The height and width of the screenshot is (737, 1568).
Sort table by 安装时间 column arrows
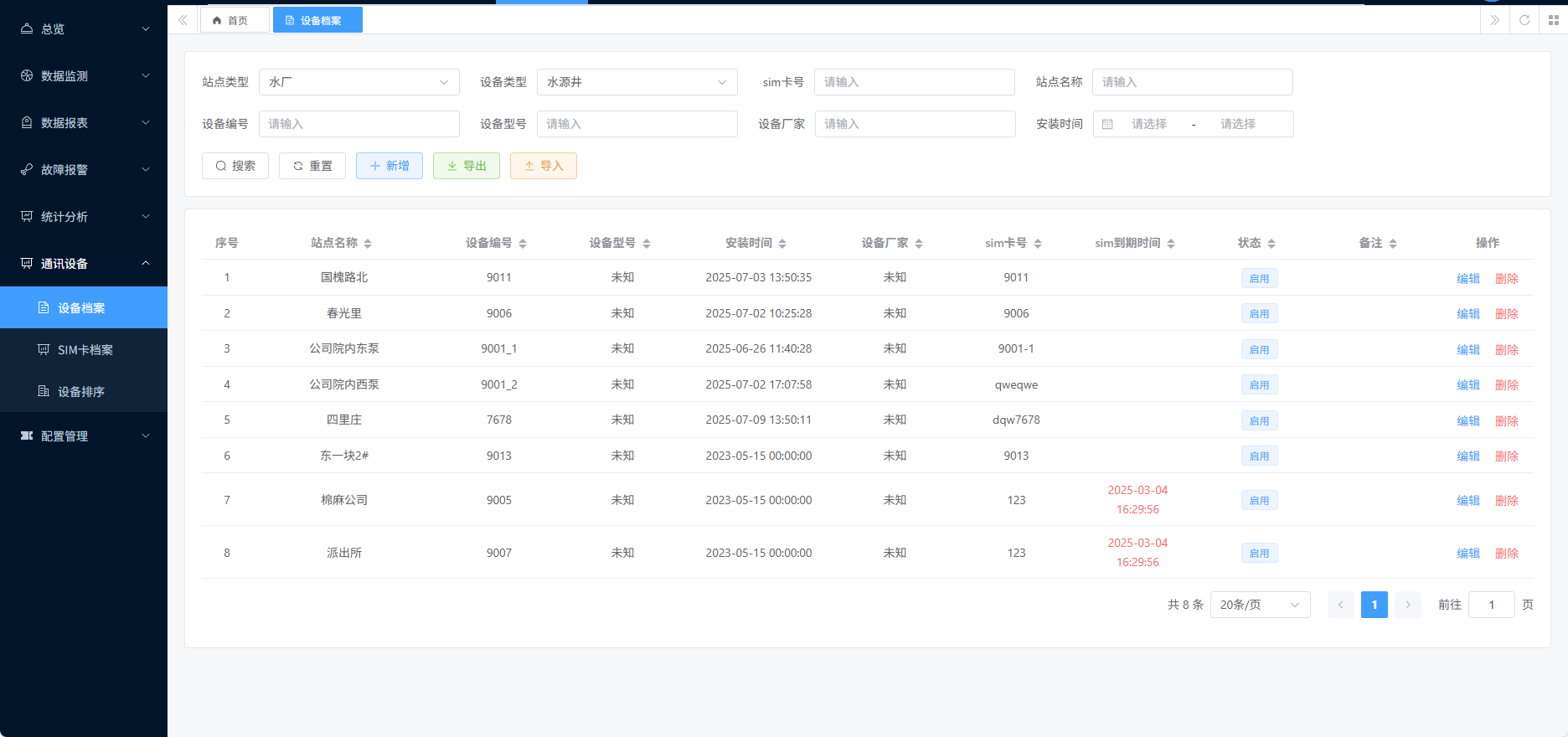click(782, 244)
